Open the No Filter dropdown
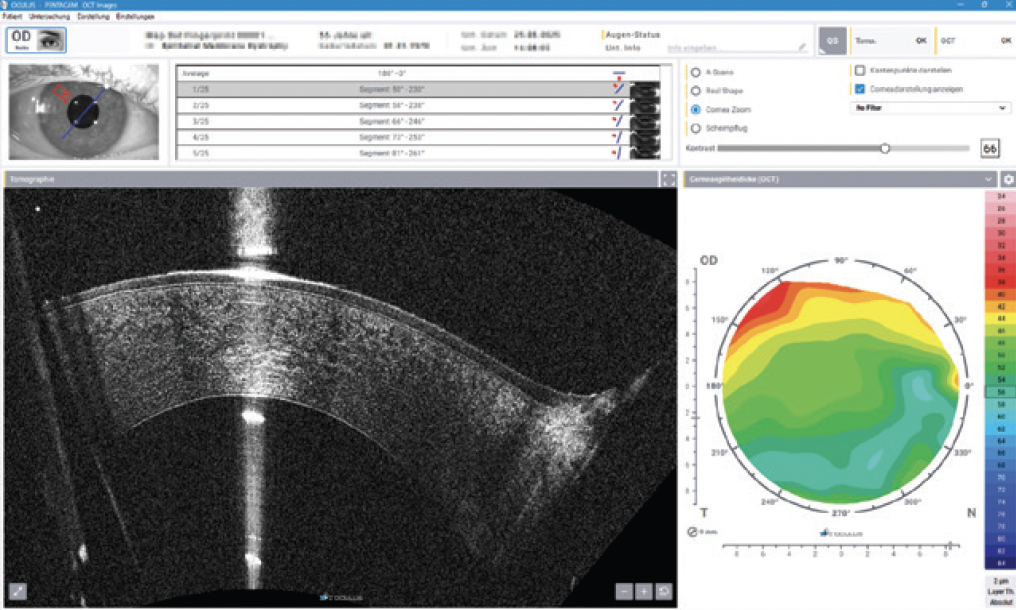Viewport: 1016px width, 610px height. click(929, 108)
